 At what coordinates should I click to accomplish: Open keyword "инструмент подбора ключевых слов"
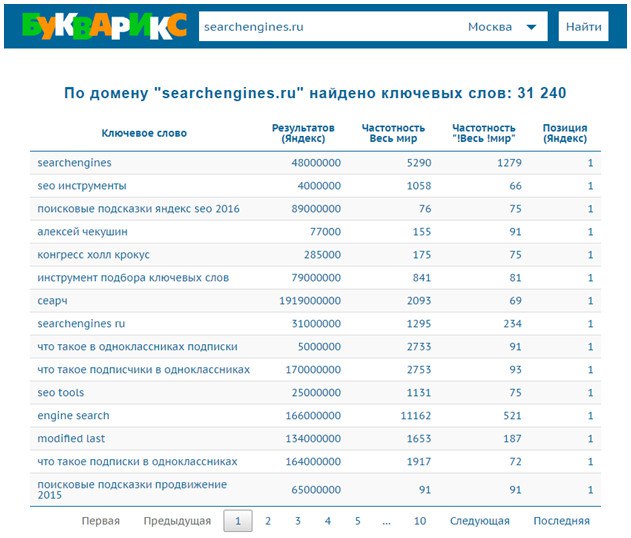click(x=133, y=278)
